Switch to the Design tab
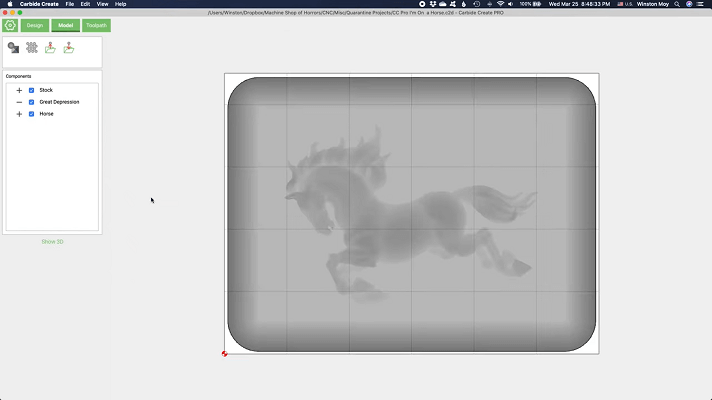The height and width of the screenshot is (400, 712). tap(35, 25)
